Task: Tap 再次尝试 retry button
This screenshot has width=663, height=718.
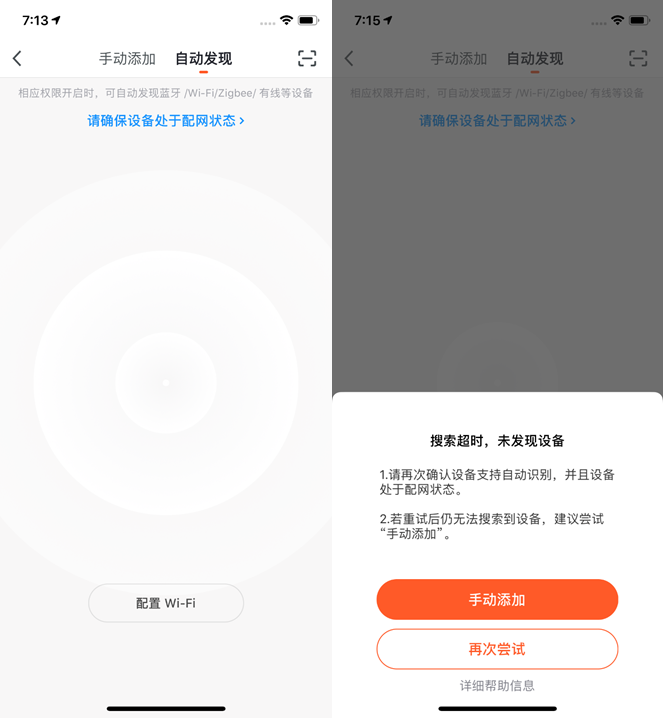Action: tap(497, 649)
